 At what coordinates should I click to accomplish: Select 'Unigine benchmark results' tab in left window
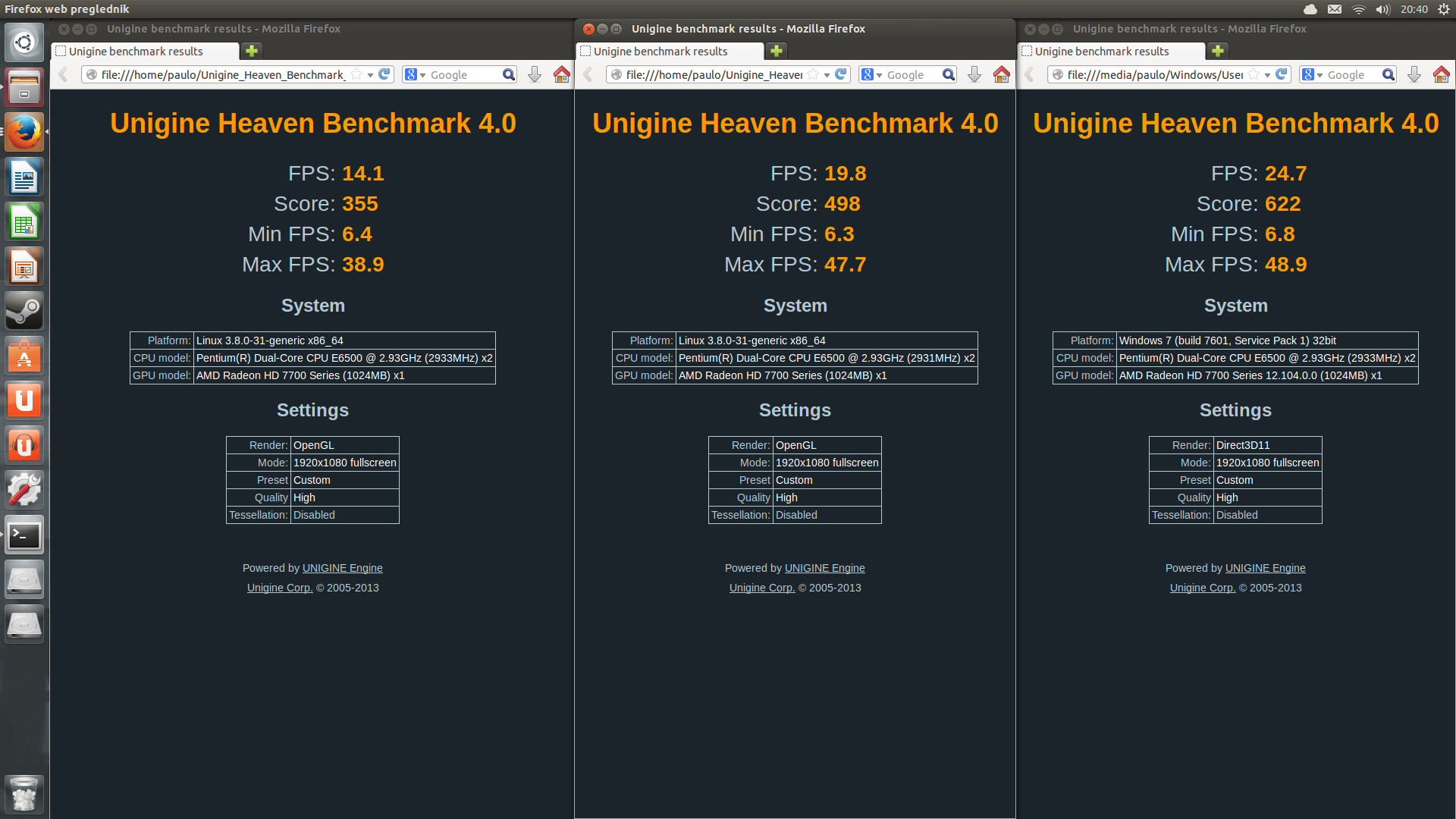click(145, 51)
